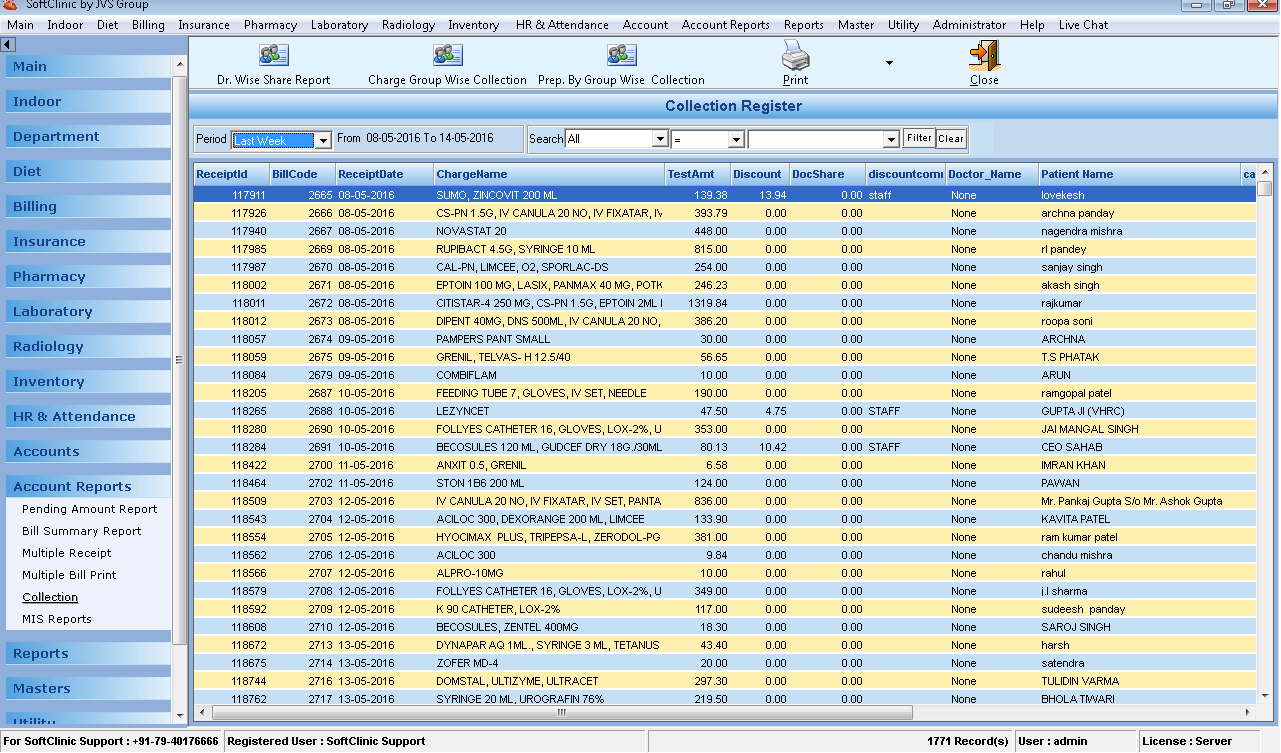Collapse the sidebar using left arrow icon
This screenshot has width=1281, height=753.
pyautogui.click(x=8, y=44)
